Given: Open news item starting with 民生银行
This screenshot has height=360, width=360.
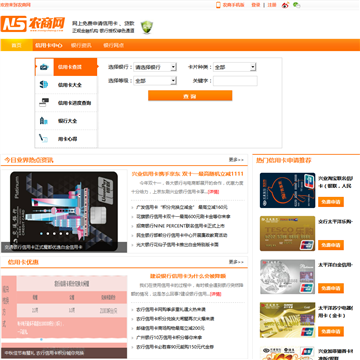Looking at the screenshot, I should (x=182, y=235).
